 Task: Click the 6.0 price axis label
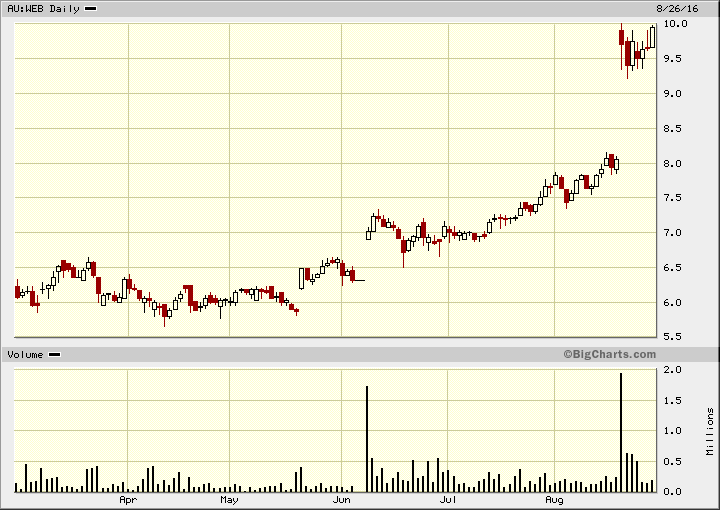coord(675,303)
